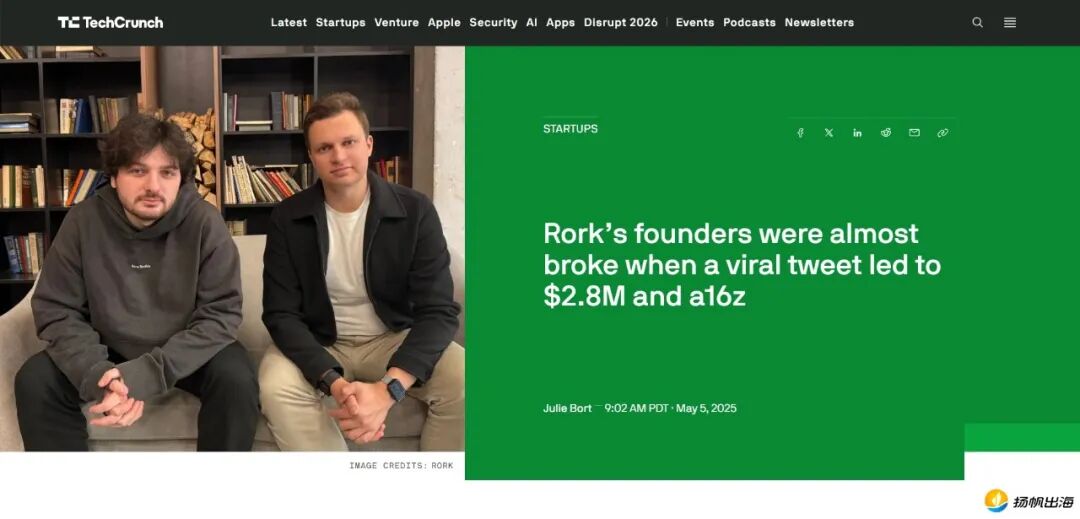Viewport: 1080px width, 519px height.
Task: Open the hamburger menu icon
Action: point(1010,23)
